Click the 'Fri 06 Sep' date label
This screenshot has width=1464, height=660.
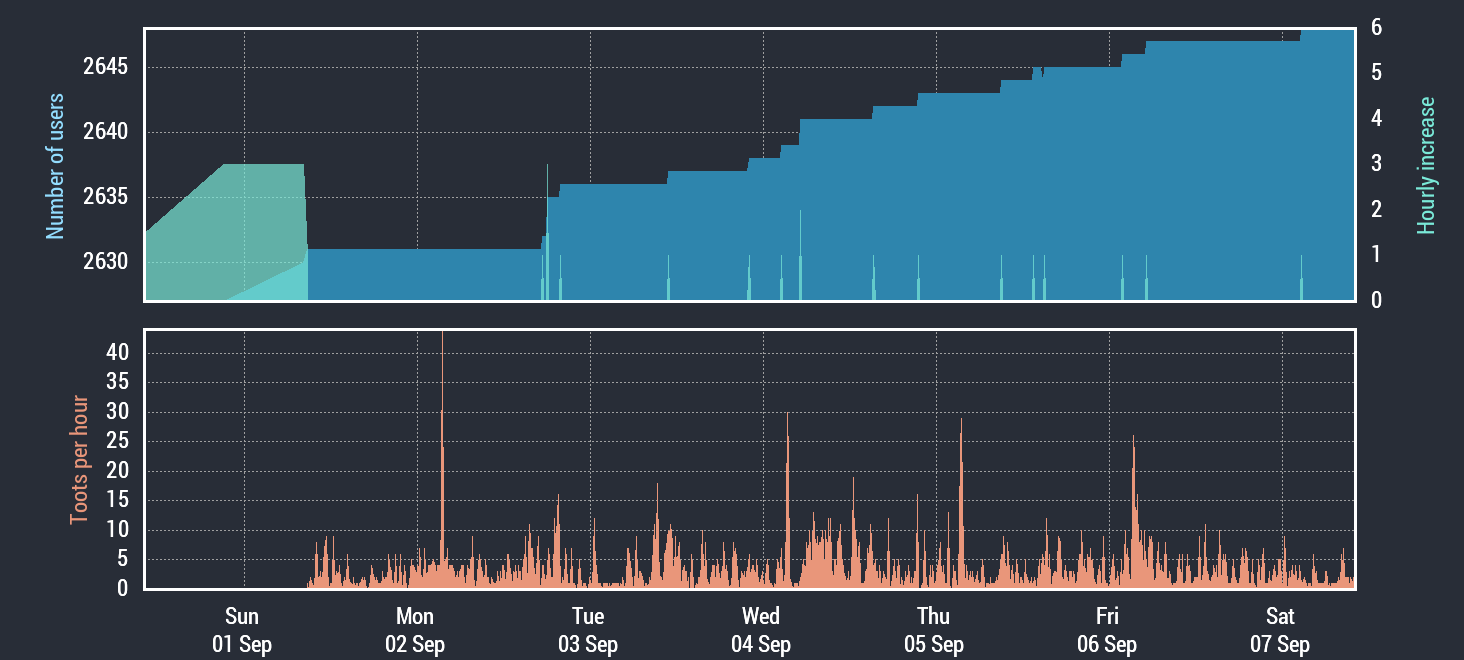pyautogui.click(x=1107, y=630)
